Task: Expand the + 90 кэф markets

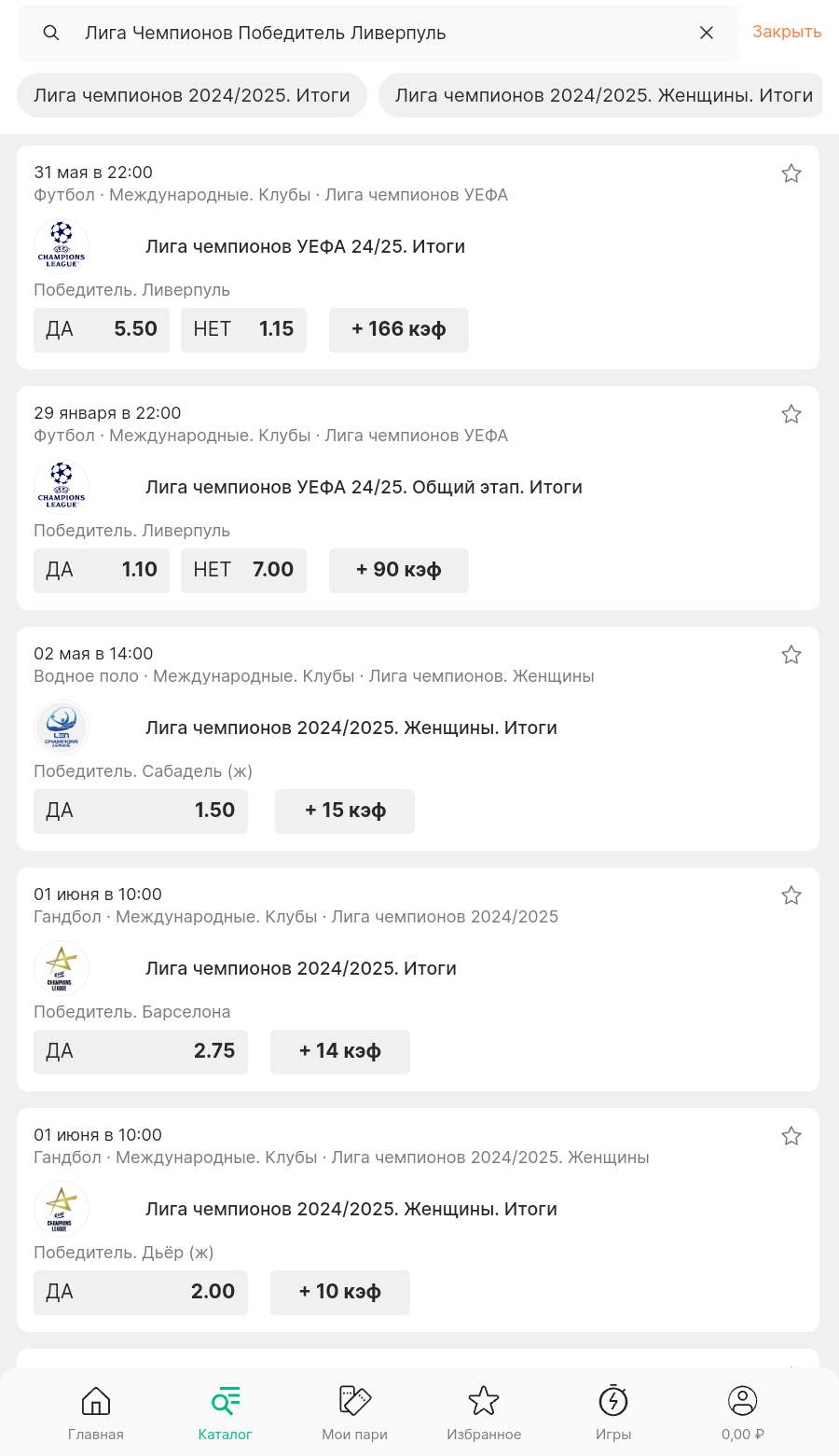Action: click(398, 570)
